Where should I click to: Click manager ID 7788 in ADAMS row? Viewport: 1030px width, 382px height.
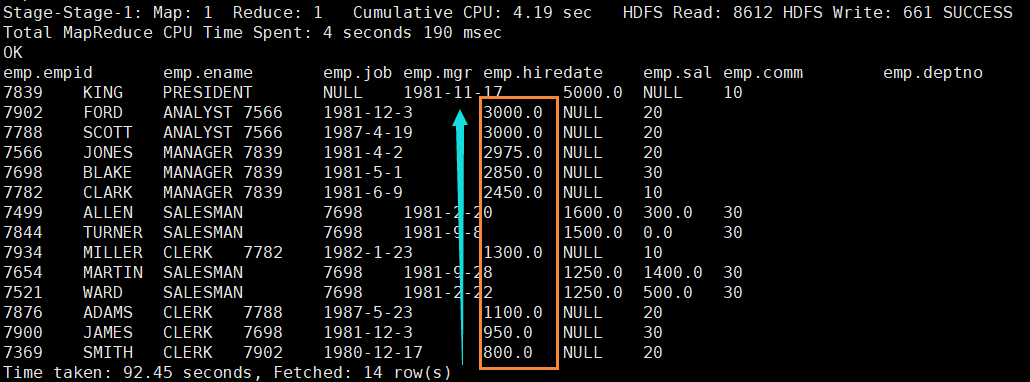click(x=263, y=312)
